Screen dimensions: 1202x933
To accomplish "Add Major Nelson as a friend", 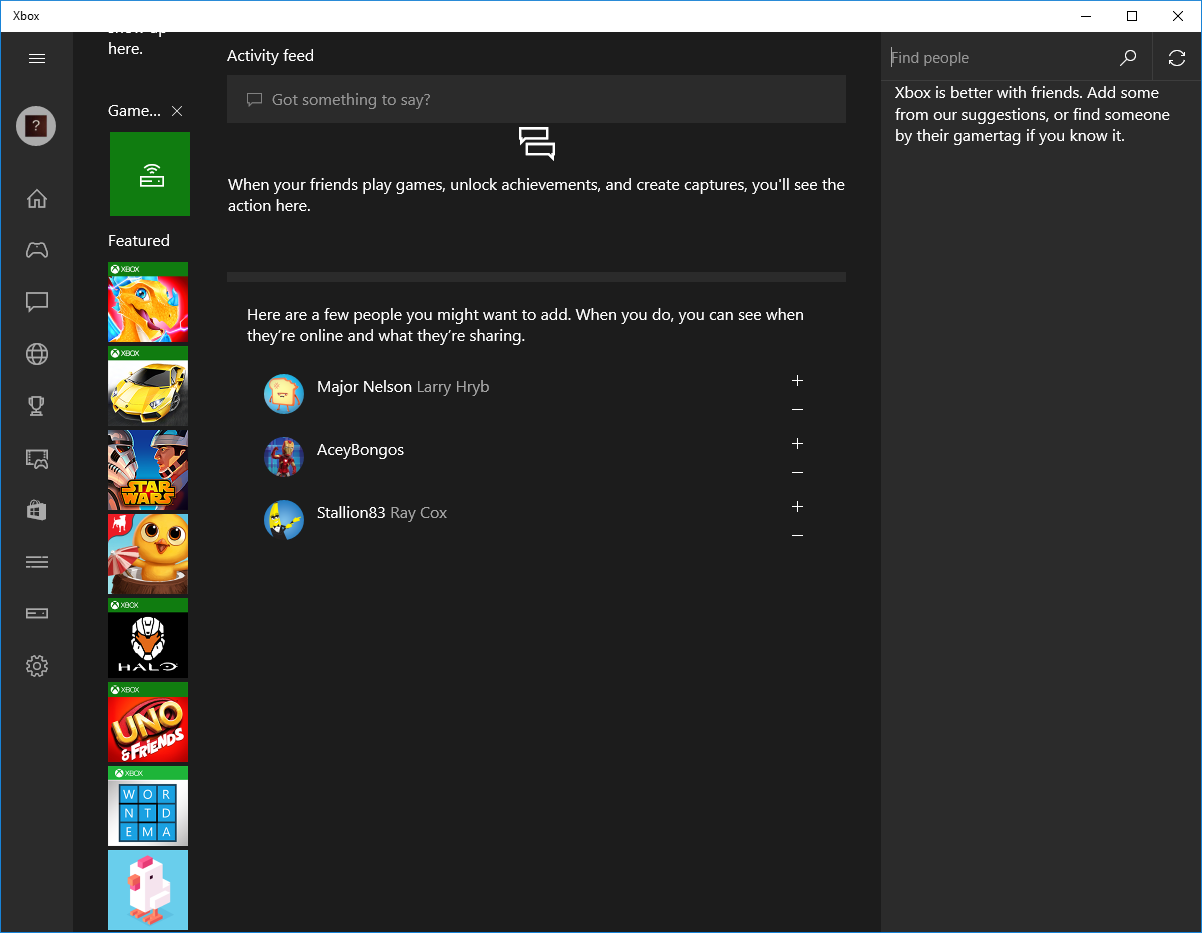I will pos(797,381).
